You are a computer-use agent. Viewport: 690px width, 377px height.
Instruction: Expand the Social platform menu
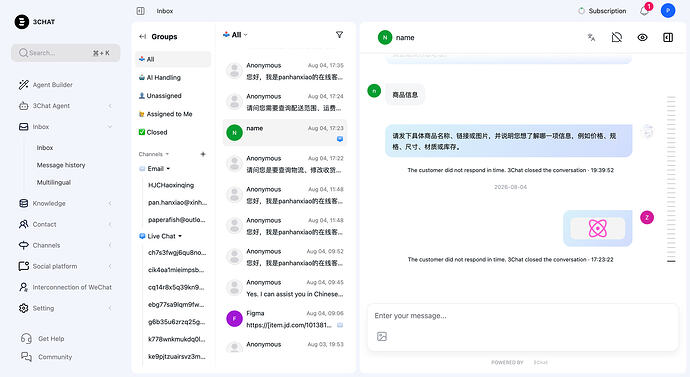pos(66,266)
